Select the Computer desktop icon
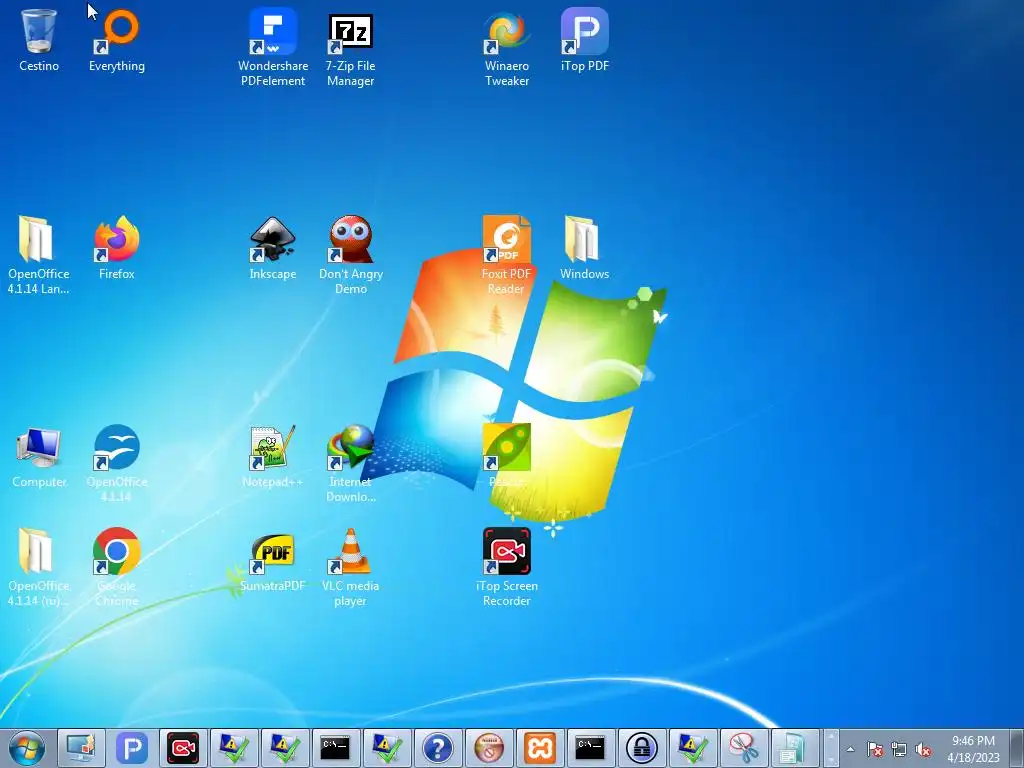This screenshot has width=1024, height=768. coord(39,456)
